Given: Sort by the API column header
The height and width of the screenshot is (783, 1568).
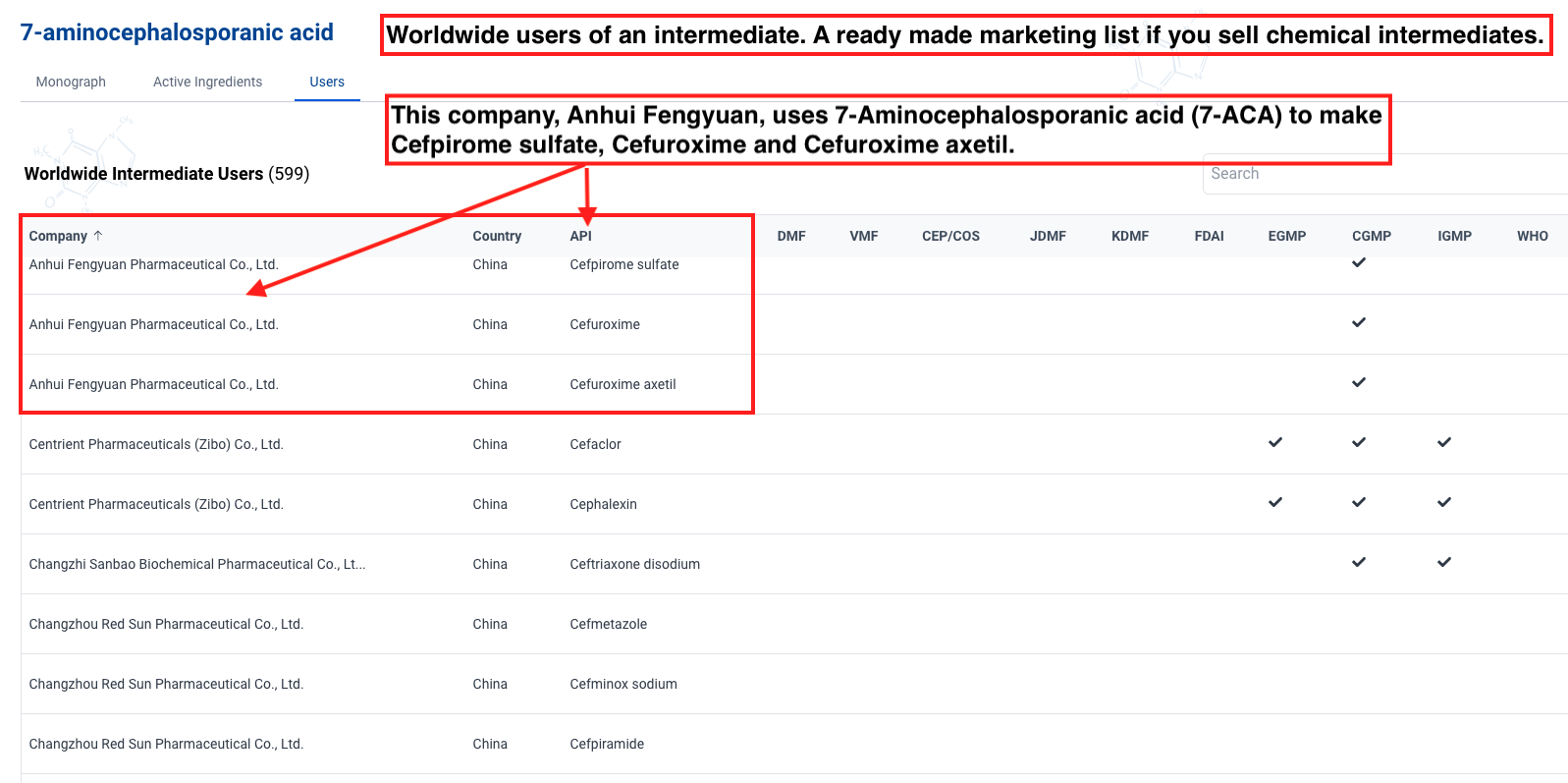Looking at the screenshot, I should (580, 236).
